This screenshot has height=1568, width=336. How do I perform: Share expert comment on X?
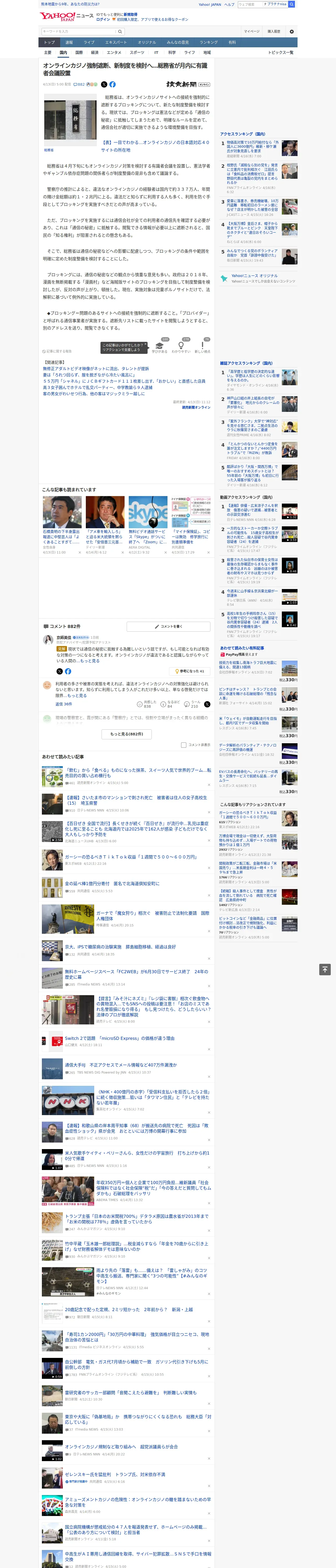[59, 671]
